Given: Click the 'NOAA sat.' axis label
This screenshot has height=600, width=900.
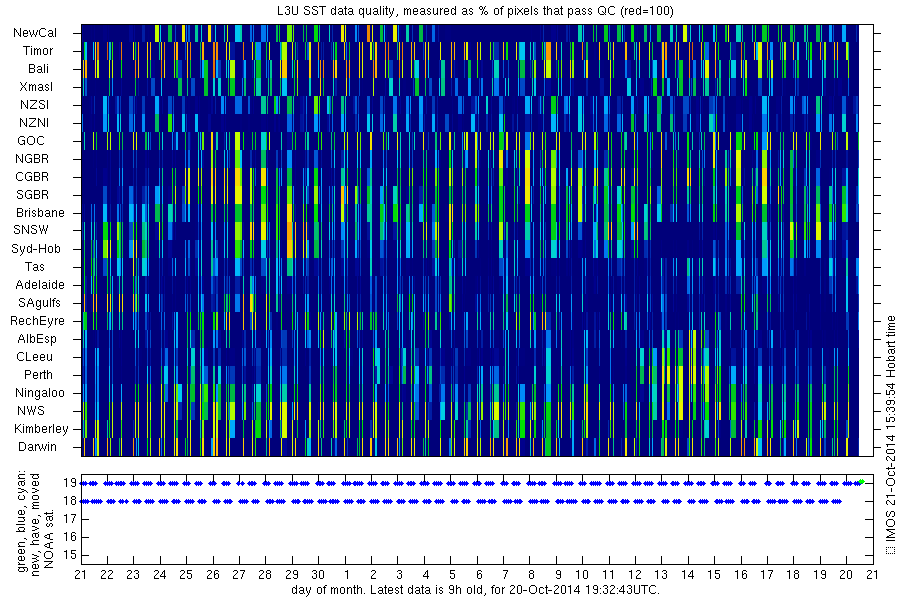Looking at the screenshot, I should (x=49, y=539).
